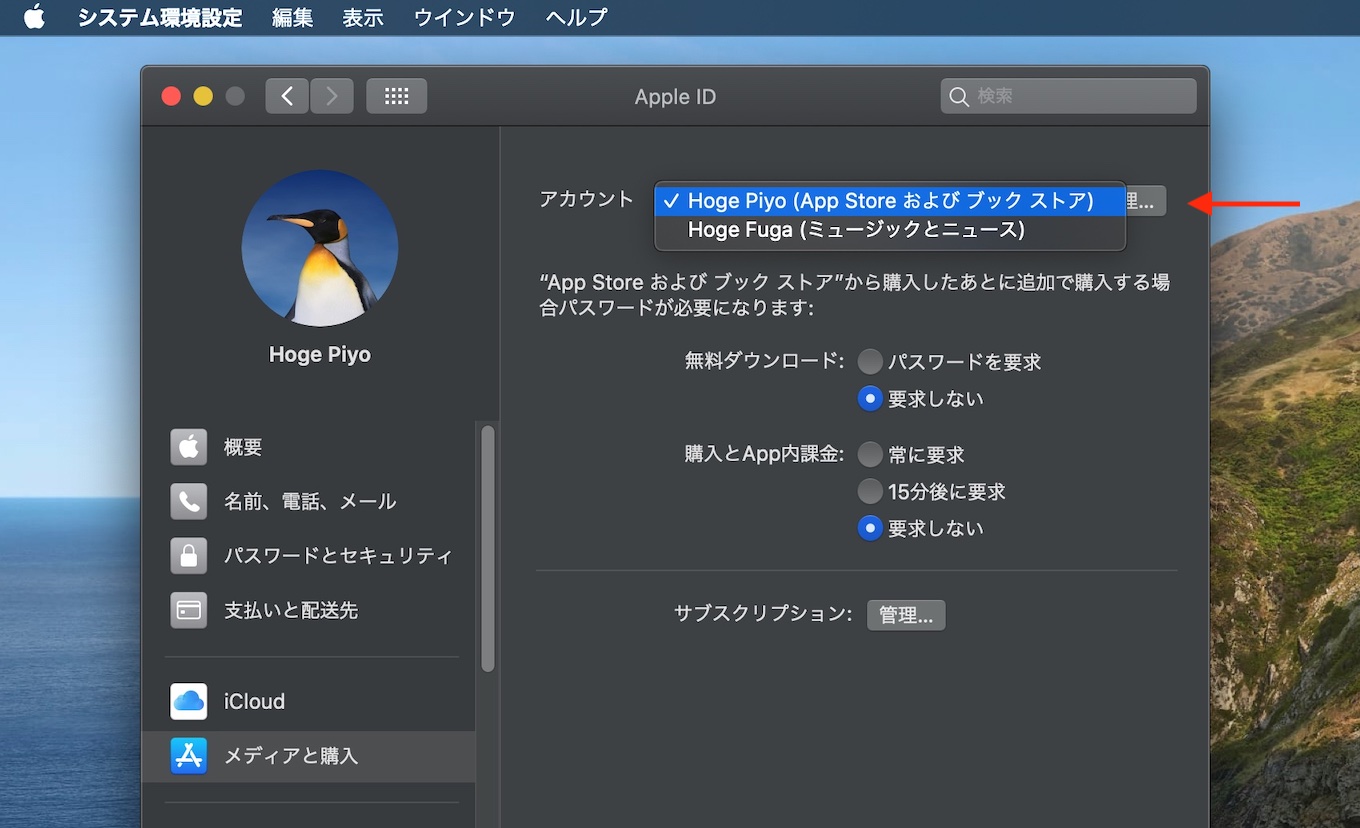Click the sidebar vertical scrollbar
This screenshot has height=828, width=1360.
tap(488, 548)
